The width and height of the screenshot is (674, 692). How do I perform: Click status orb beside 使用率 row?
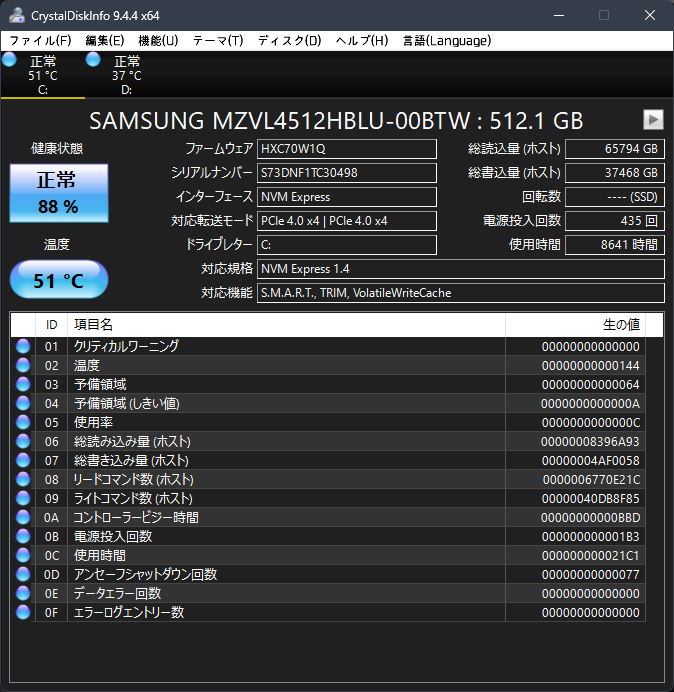[23, 422]
